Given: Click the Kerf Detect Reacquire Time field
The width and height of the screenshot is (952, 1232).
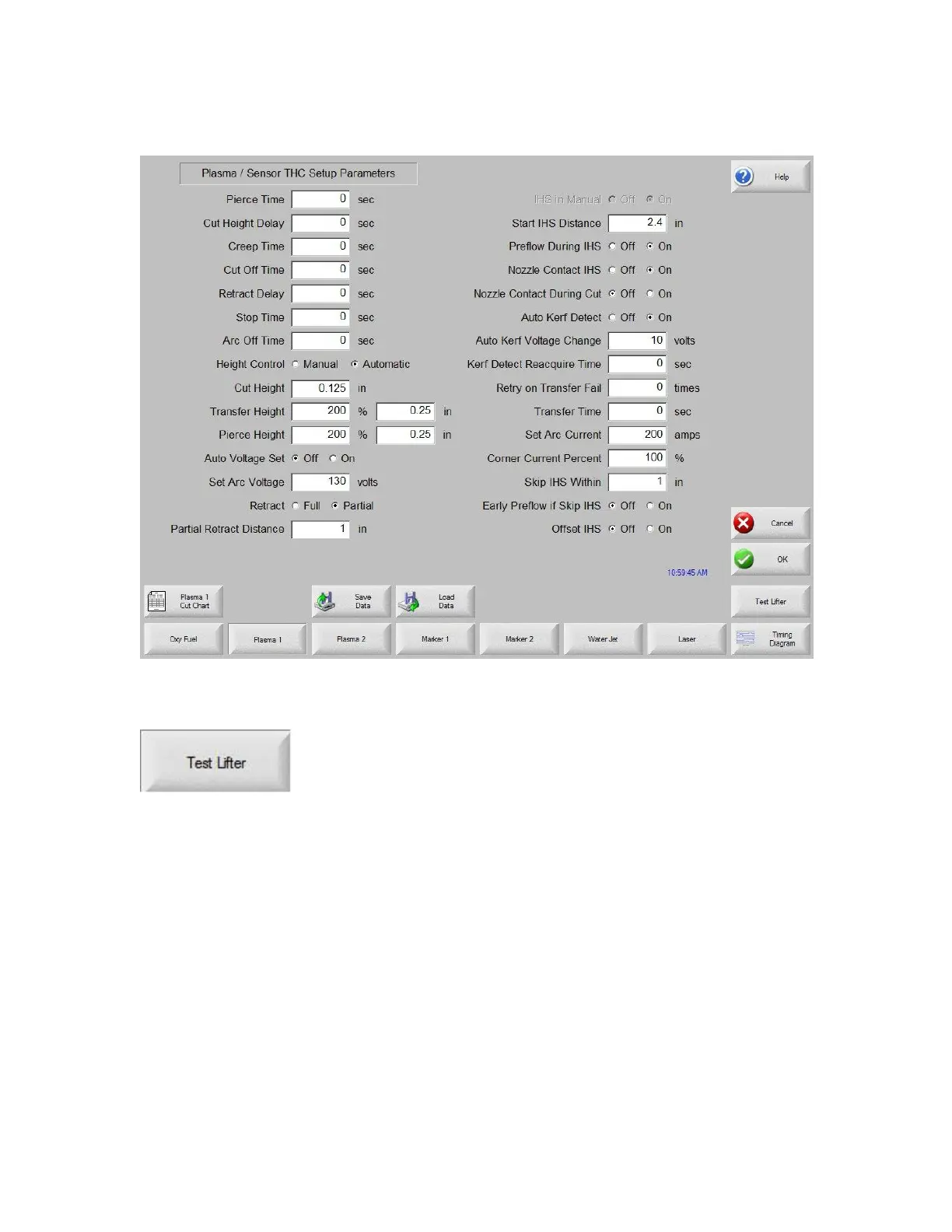Looking at the screenshot, I should (x=637, y=364).
